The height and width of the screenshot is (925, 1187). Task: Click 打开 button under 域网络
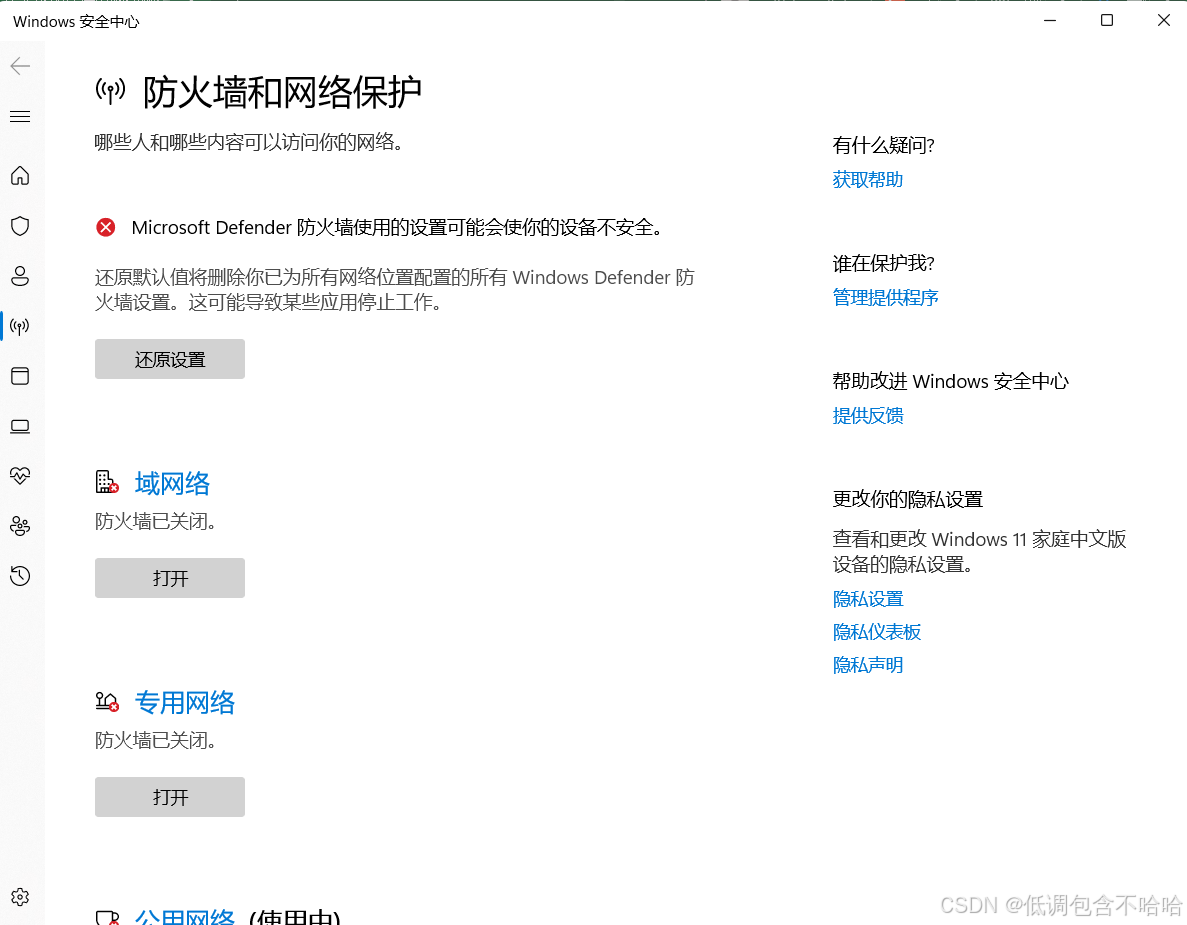click(x=170, y=578)
